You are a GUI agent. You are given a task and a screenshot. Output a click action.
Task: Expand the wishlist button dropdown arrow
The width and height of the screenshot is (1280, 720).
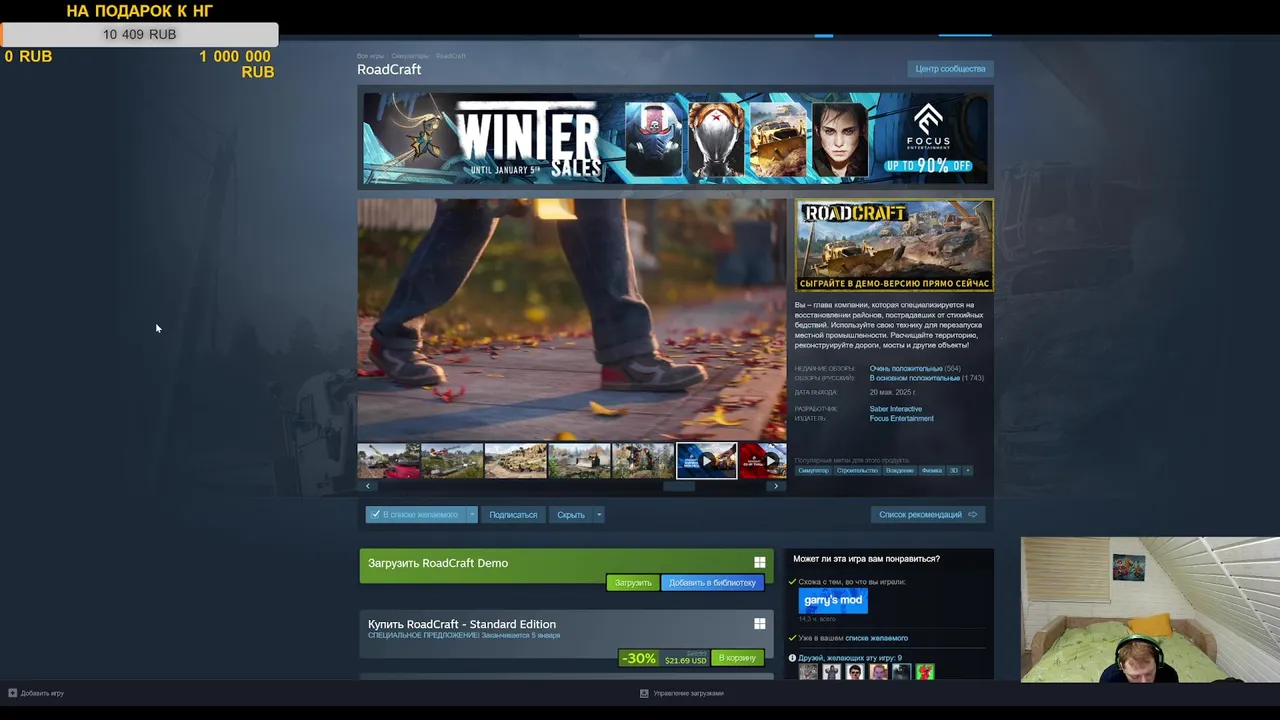(472, 515)
